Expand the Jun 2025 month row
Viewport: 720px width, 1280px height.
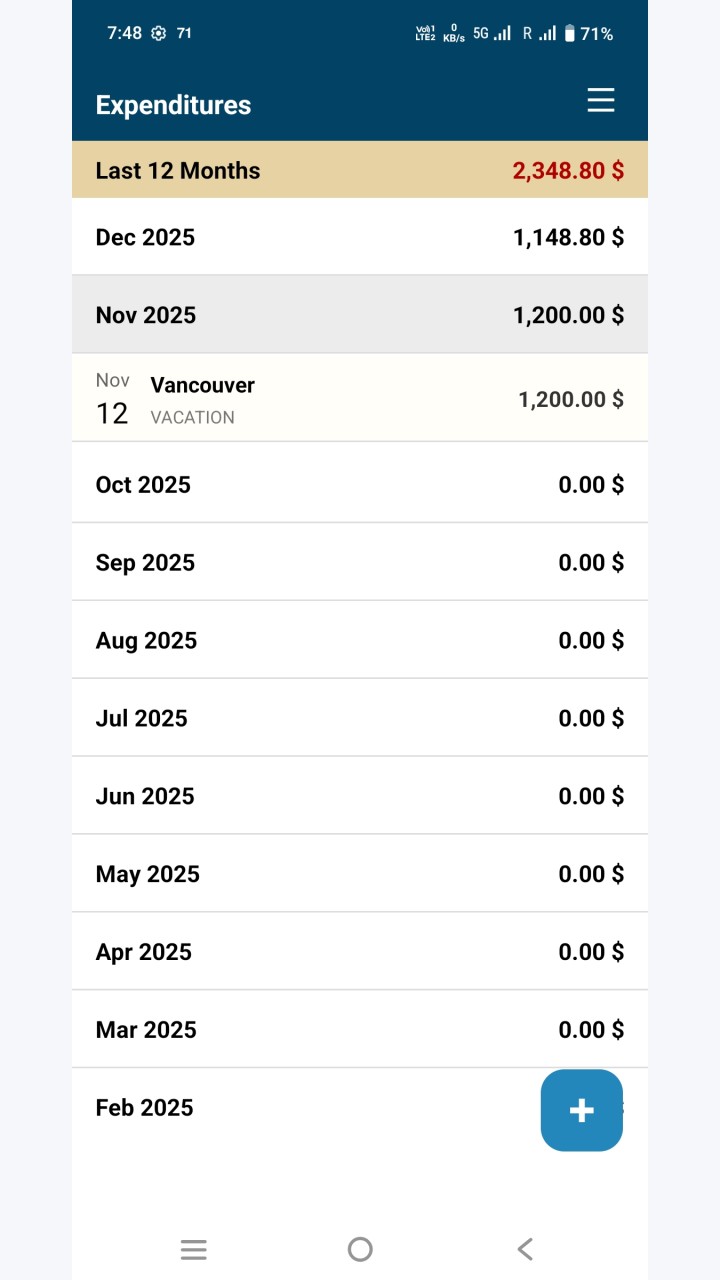[x=360, y=796]
